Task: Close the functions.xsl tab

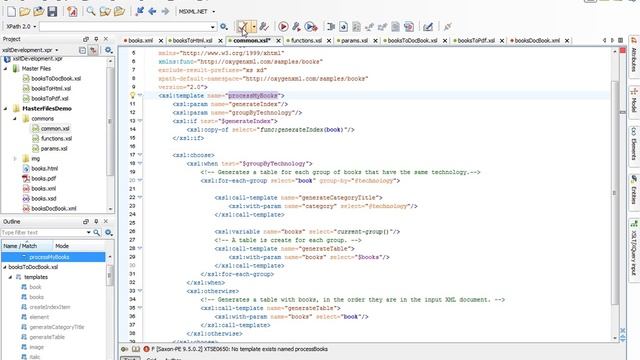Action: coord(329,41)
